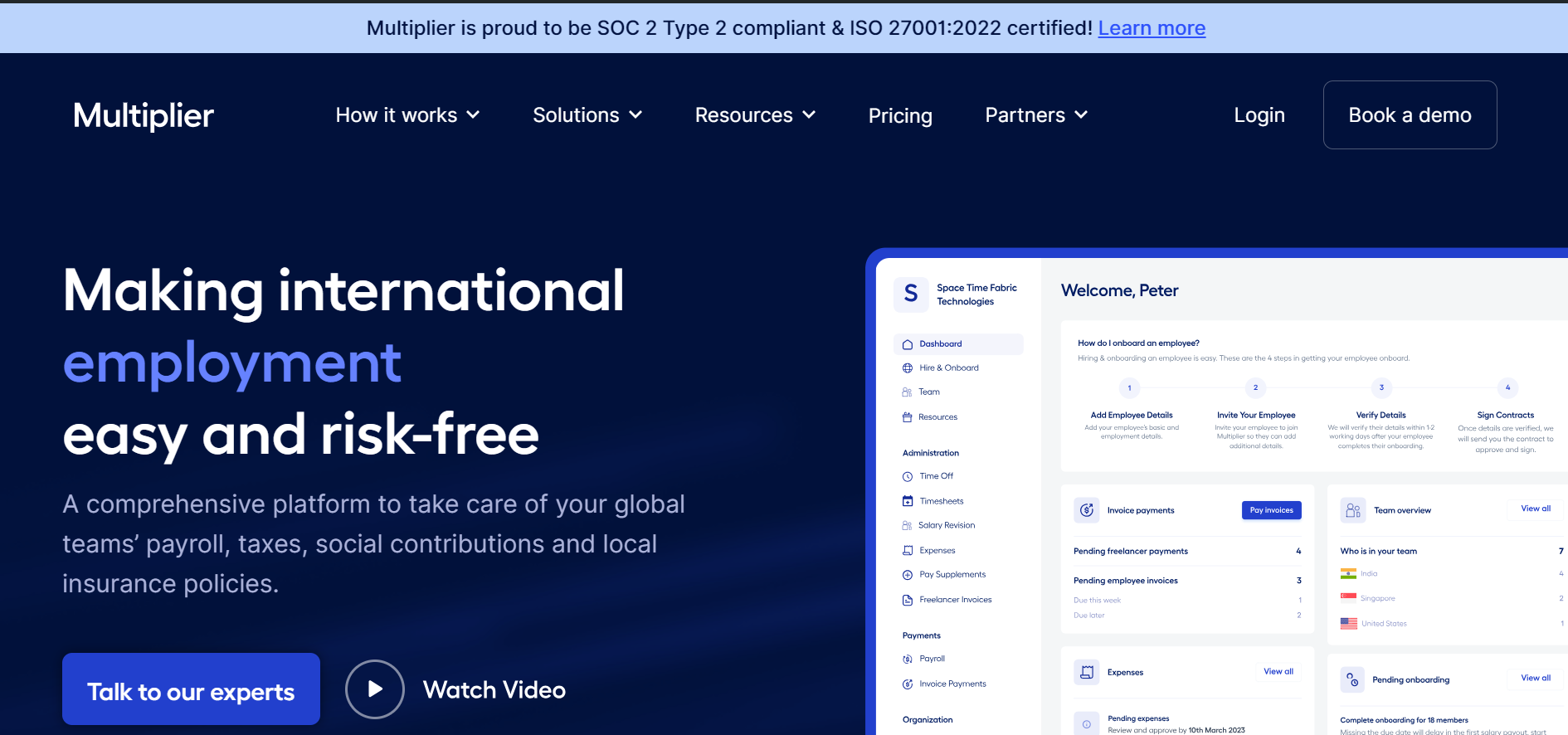The width and height of the screenshot is (1568, 735).
Task: Click the sidebar Invoice Payments icon
Action: tap(908, 684)
